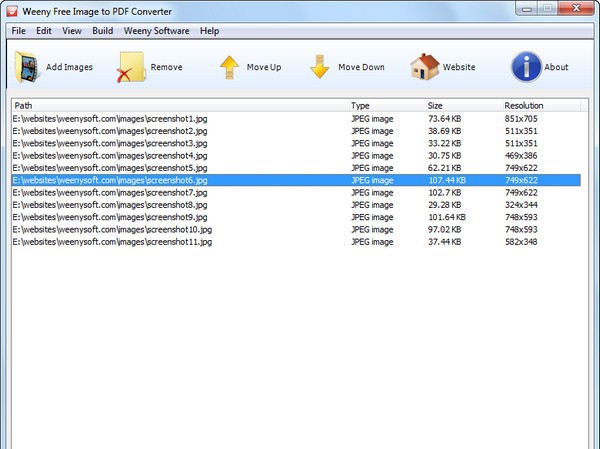Viewport: 600px width, 449px height.
Task: Click the Move Up label
Action: (x=264, y=67)
